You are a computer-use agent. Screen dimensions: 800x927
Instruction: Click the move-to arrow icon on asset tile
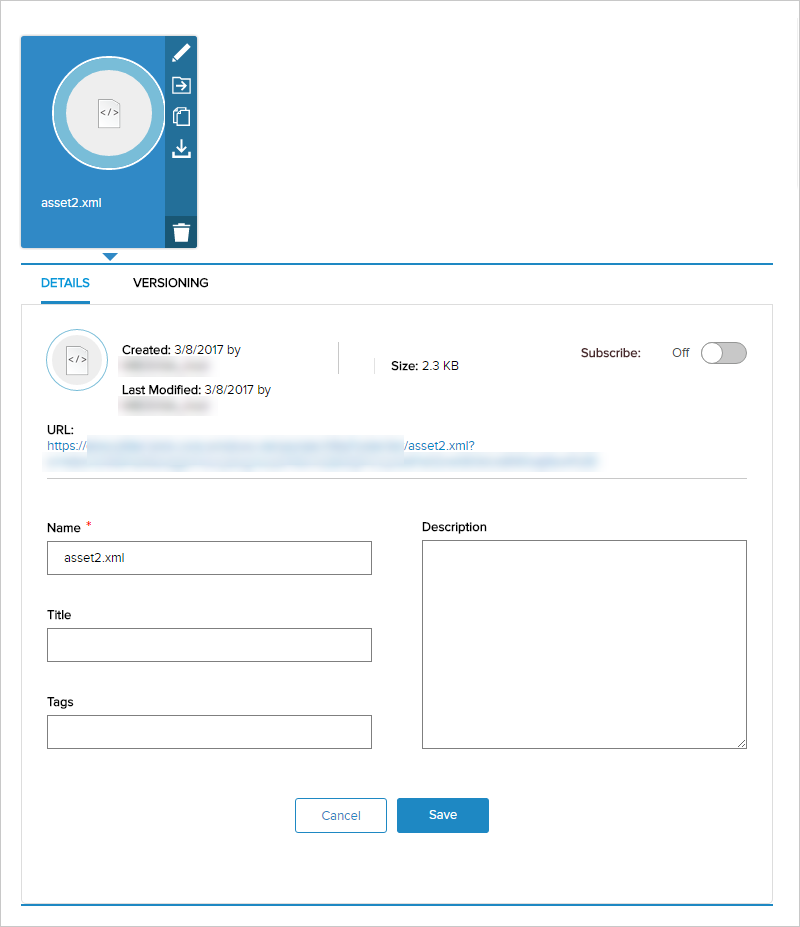(x=181, y=85)
